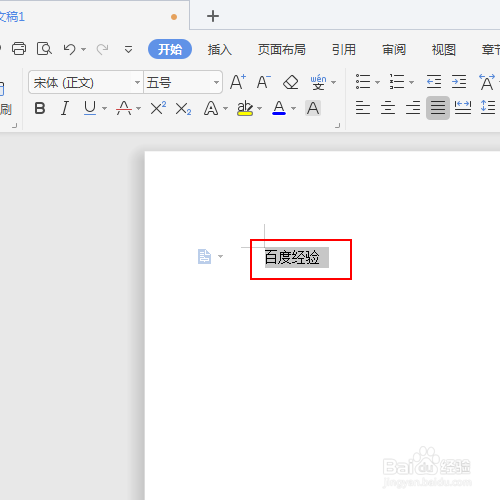Open the 视图 tab
500x500 pixels.
(x=444, y=50)
